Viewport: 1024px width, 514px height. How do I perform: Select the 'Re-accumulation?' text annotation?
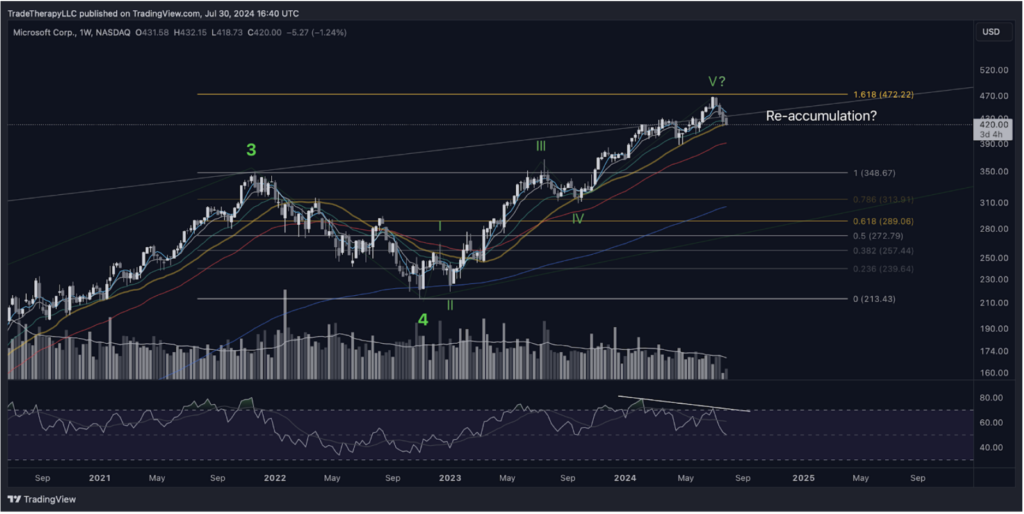(820, 116)
